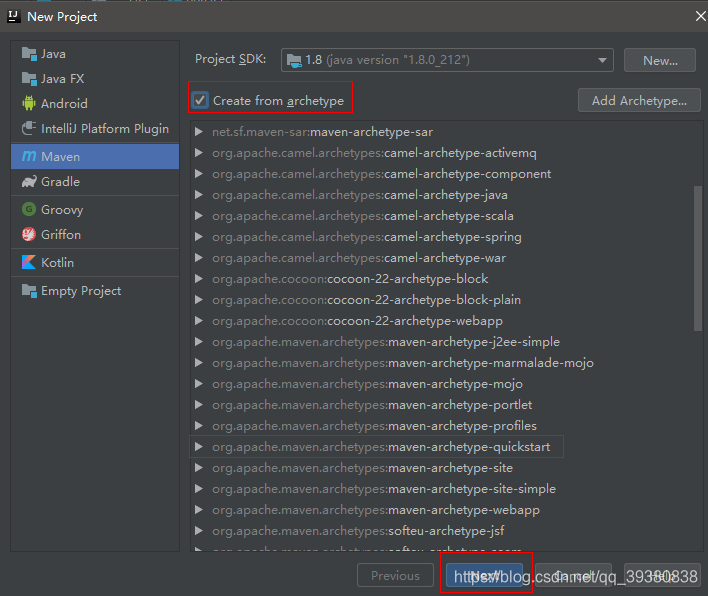Click the Kotlin logo icon
This screenshot has width=708, height=596.
pyautogui.click(x=29, y=262)
